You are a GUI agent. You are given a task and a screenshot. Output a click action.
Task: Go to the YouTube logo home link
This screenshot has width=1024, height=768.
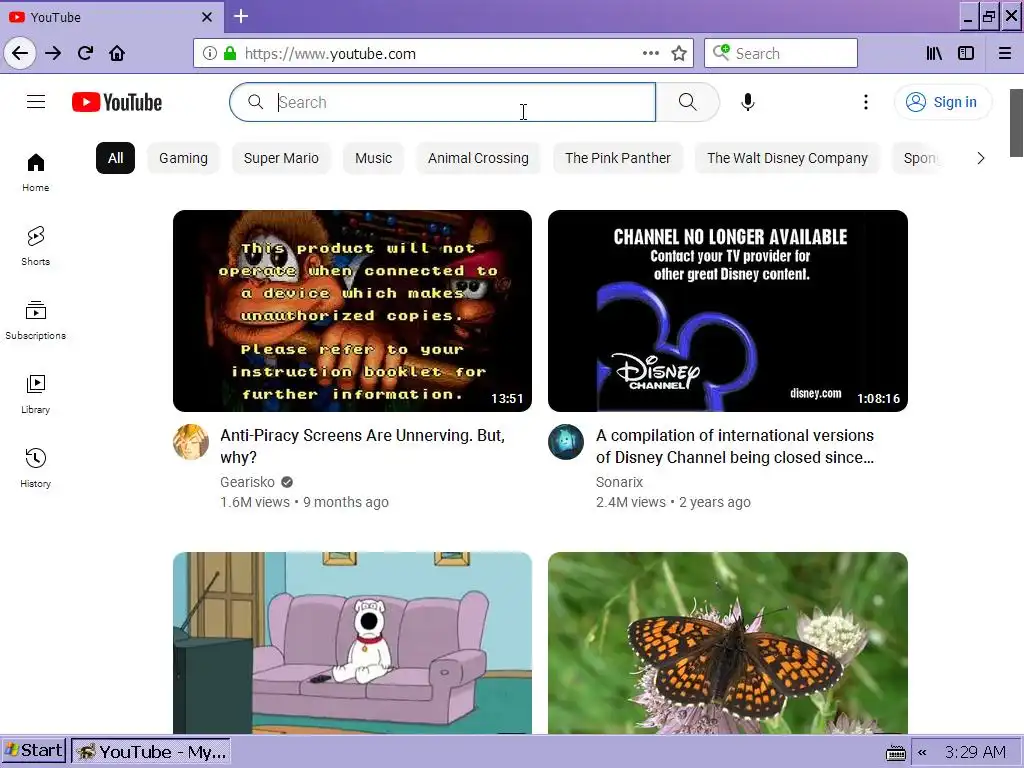pos(117,102)
